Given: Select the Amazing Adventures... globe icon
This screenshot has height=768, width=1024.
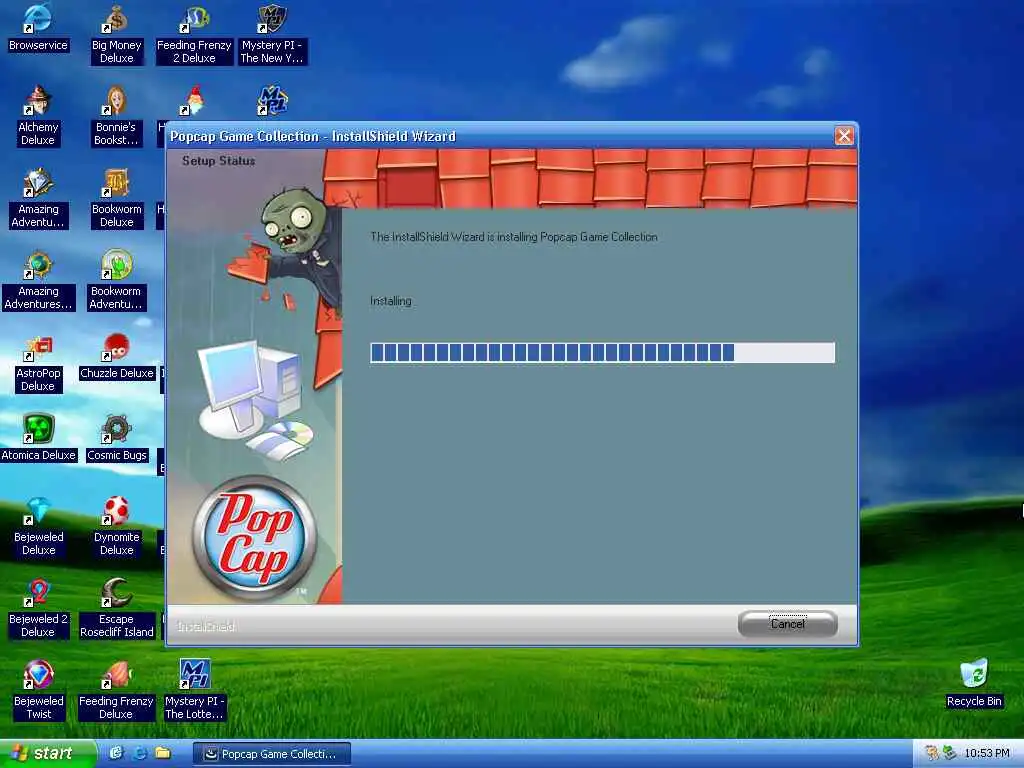Looking at the screenshot, I should pyautogui.click(x=38, y=281).
